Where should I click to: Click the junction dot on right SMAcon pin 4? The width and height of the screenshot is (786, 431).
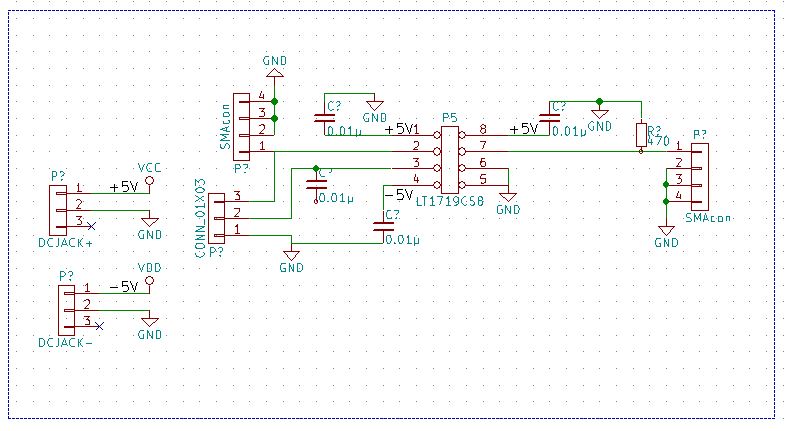point(666,201)
